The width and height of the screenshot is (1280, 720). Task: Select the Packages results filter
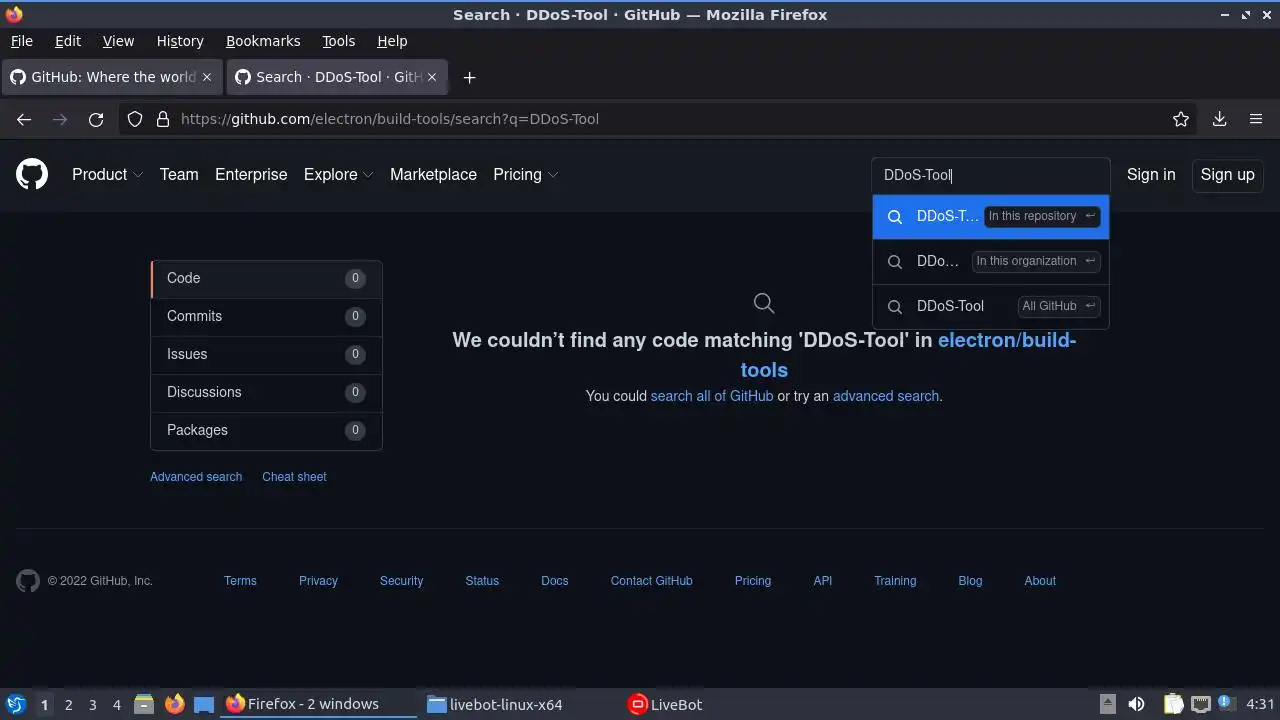[266, 430]
